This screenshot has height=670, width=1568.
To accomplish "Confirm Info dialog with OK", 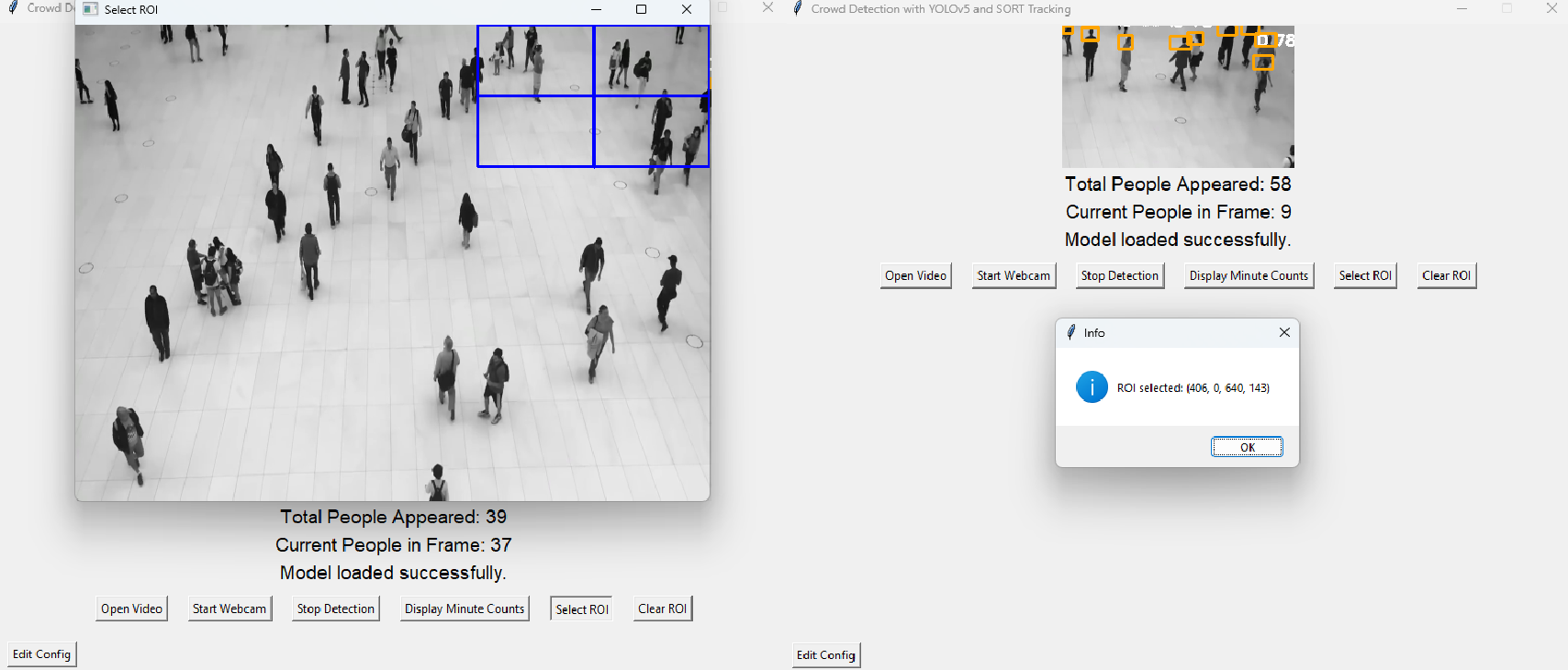I will pyautogui.click(x=1247, y=447).
